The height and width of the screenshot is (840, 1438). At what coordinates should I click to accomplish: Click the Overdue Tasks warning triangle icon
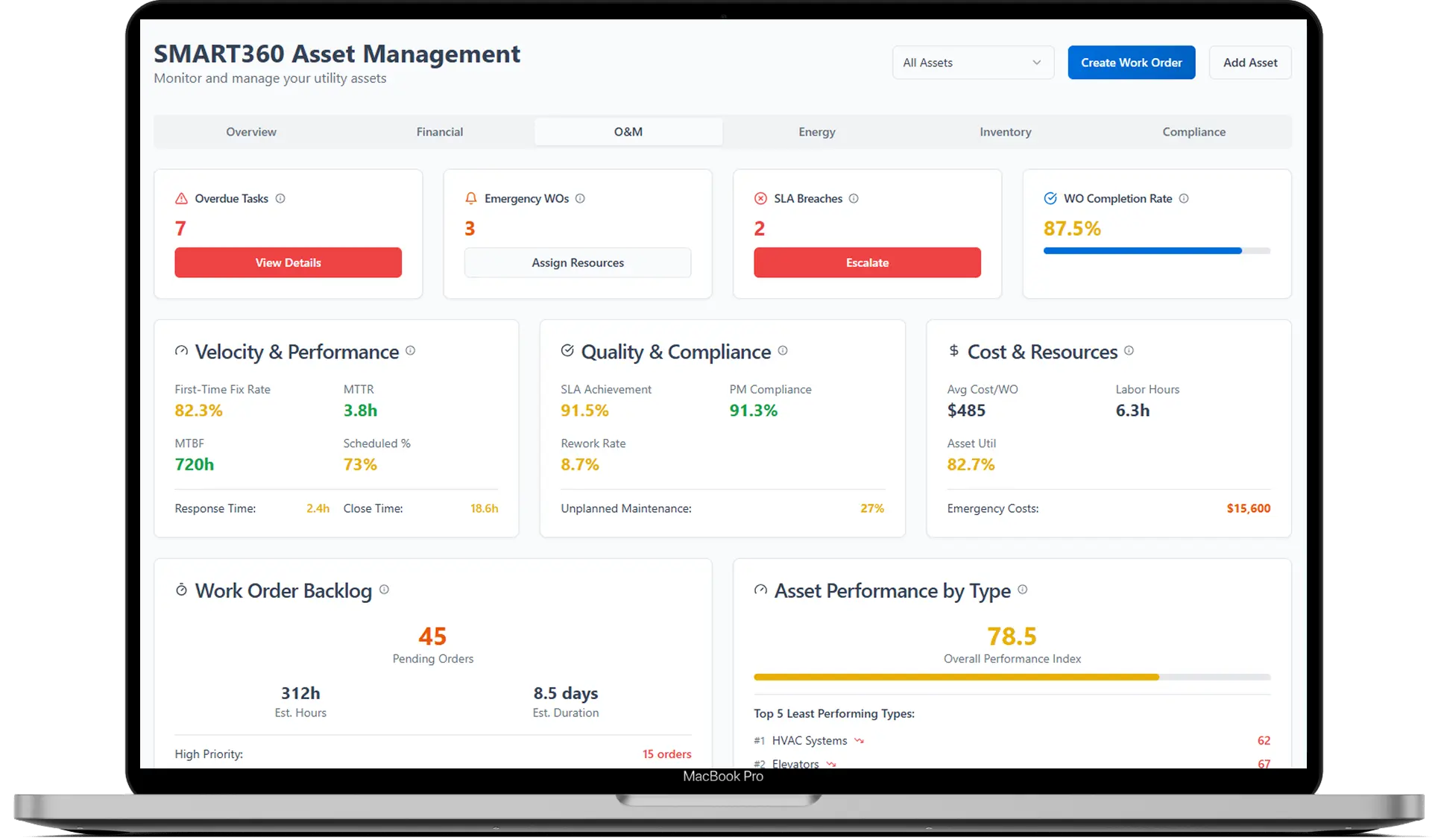point(180,198)
